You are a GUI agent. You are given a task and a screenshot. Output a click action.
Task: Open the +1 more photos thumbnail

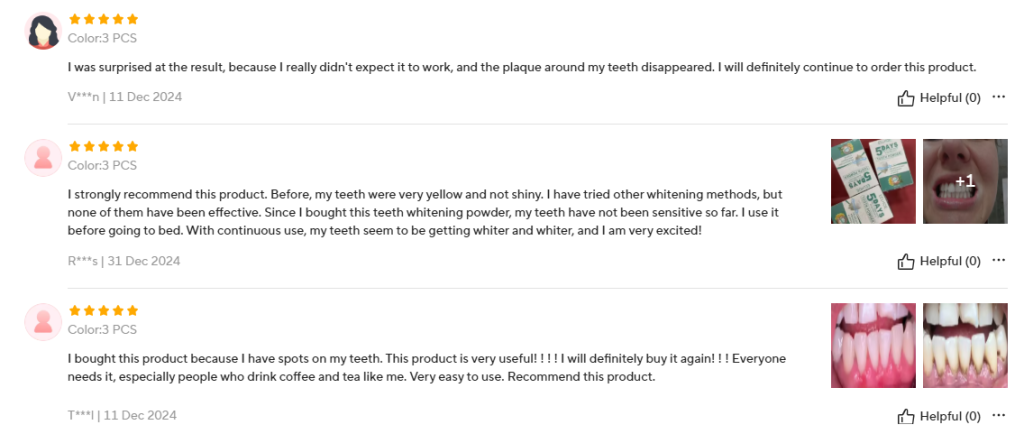(x=964, y=181)
